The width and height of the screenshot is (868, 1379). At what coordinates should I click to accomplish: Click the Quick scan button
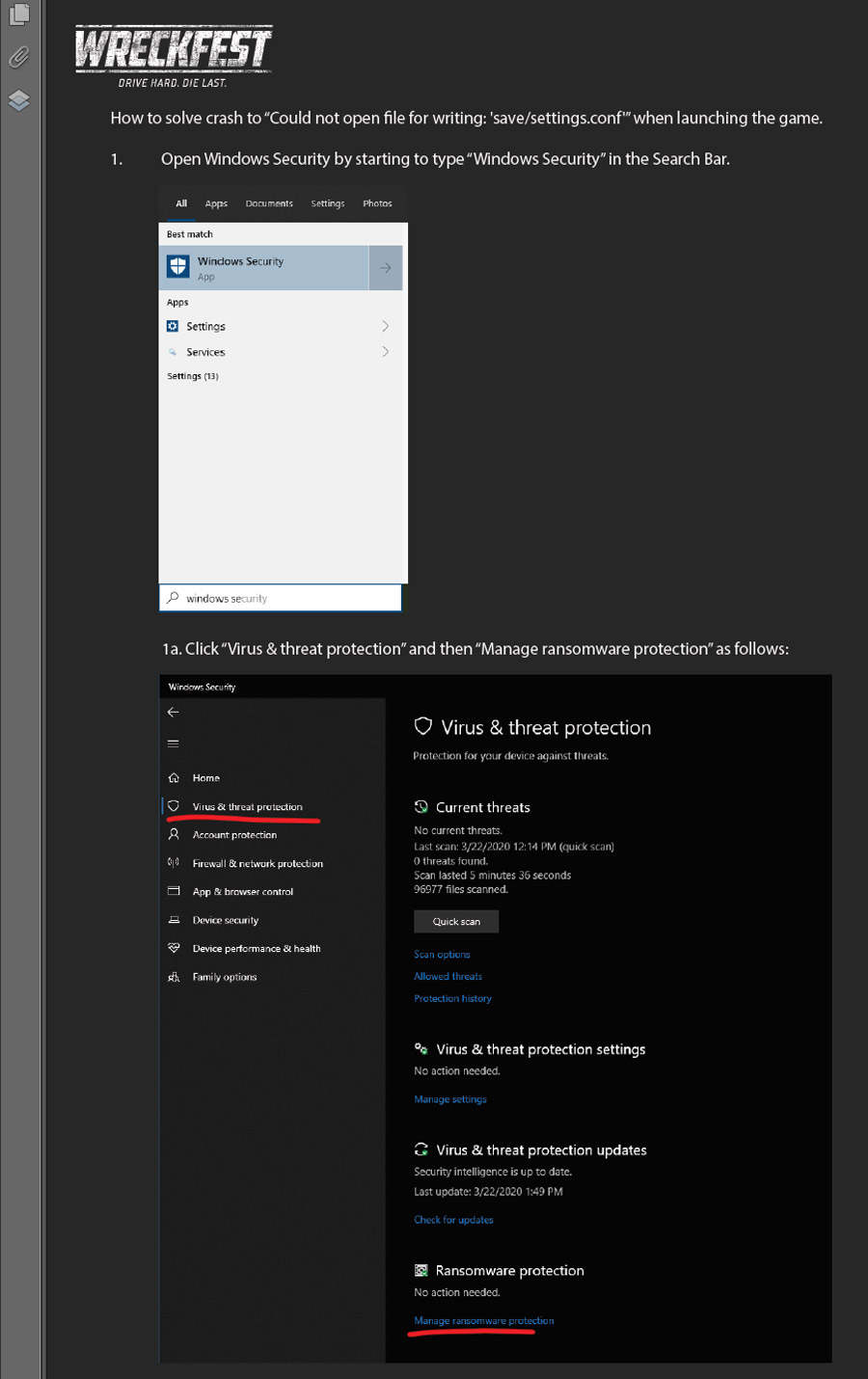point(456,922)
